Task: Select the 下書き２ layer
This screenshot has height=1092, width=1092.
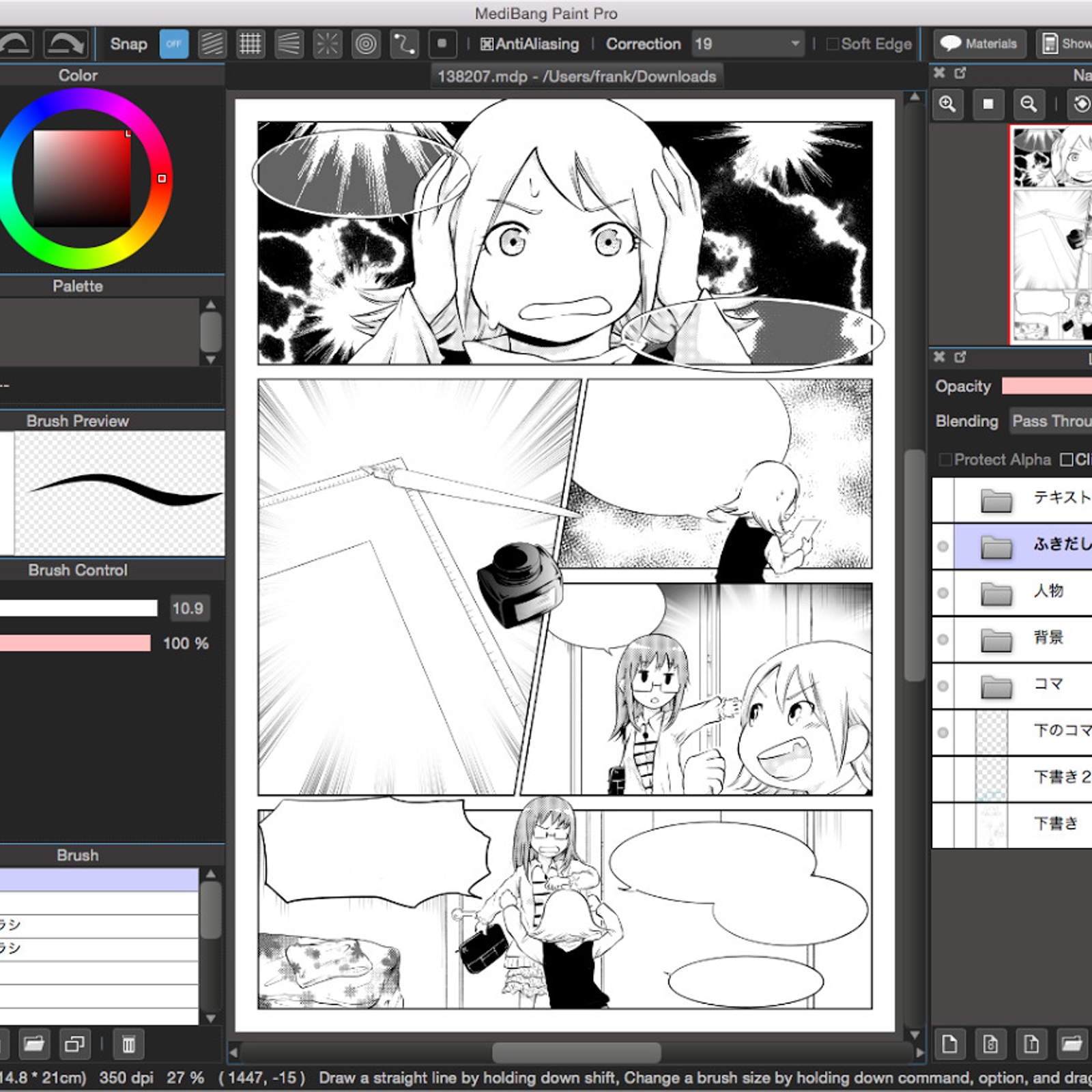Action: click(x=1012, y=779)
